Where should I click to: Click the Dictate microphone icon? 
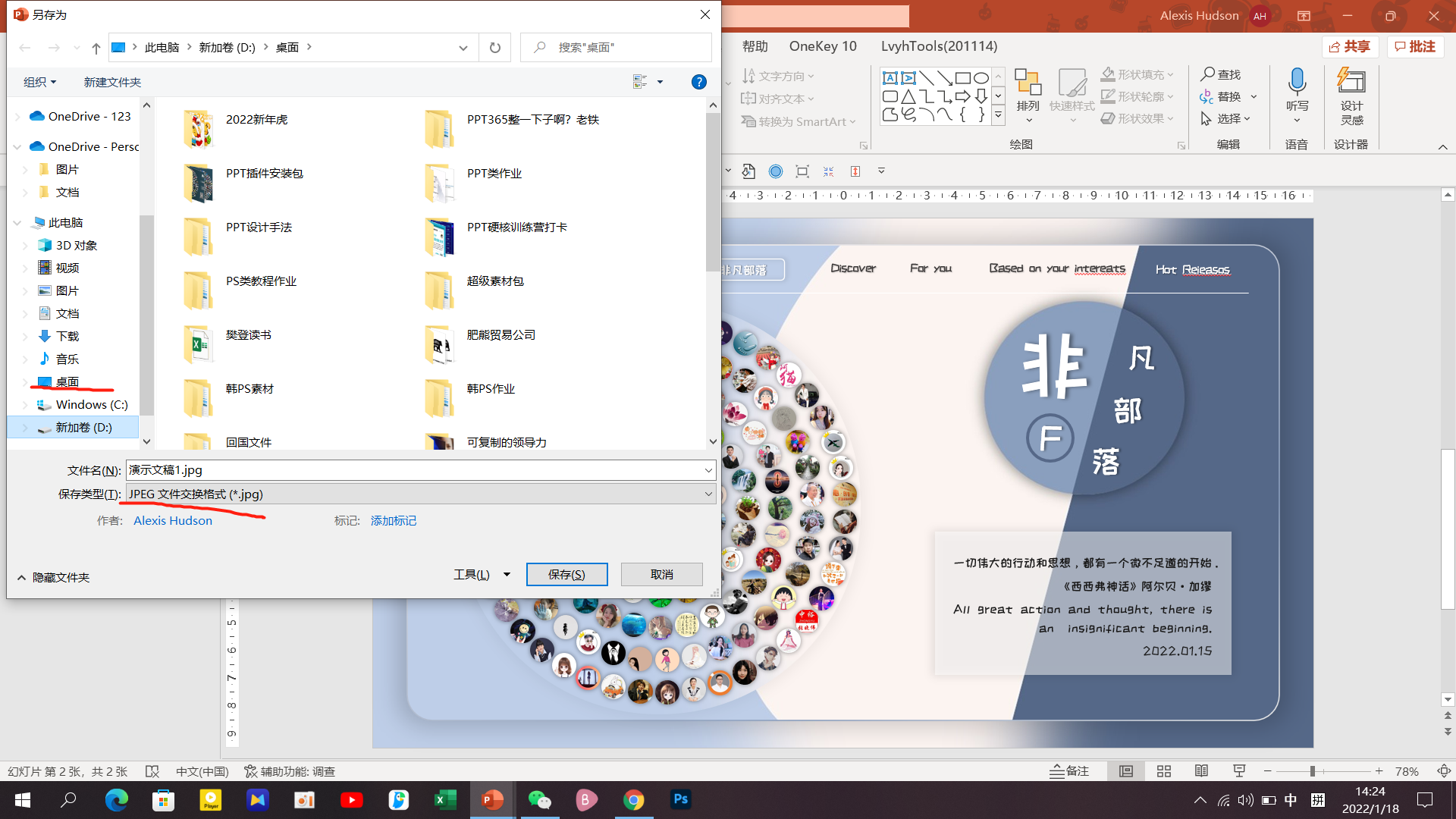(x=1297, y=82)
